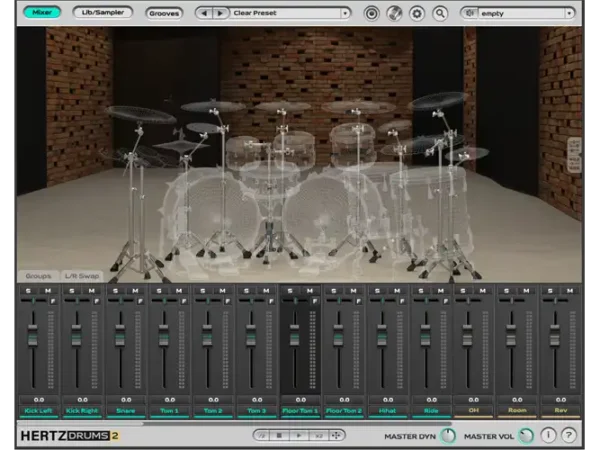
Task: Click the F button on Tom 2
Action: [227, 301]
